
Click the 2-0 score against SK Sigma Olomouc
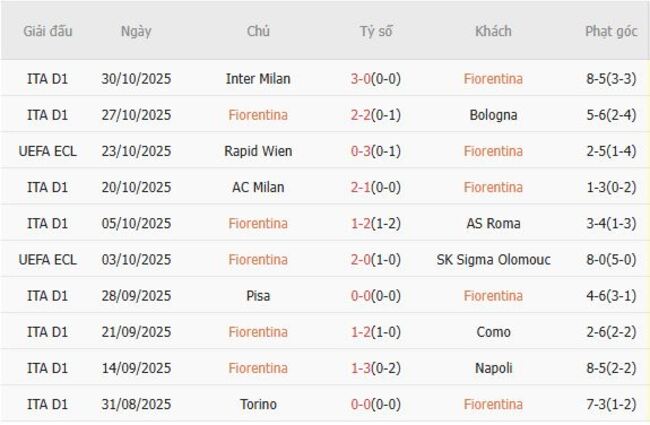click(362, 260)
